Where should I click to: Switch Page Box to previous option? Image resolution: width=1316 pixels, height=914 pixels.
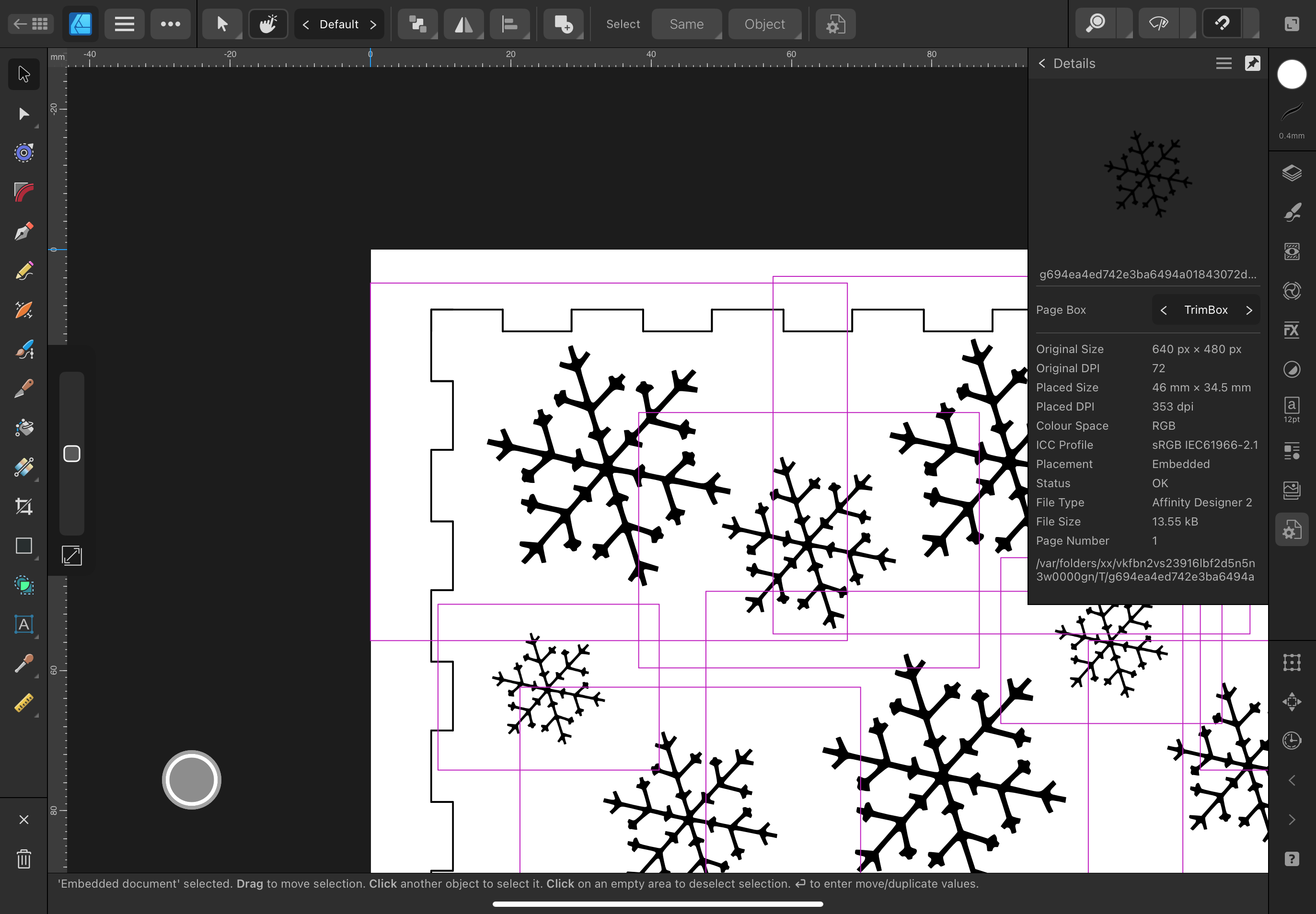pyautogui.click(x=1164, y=310)
